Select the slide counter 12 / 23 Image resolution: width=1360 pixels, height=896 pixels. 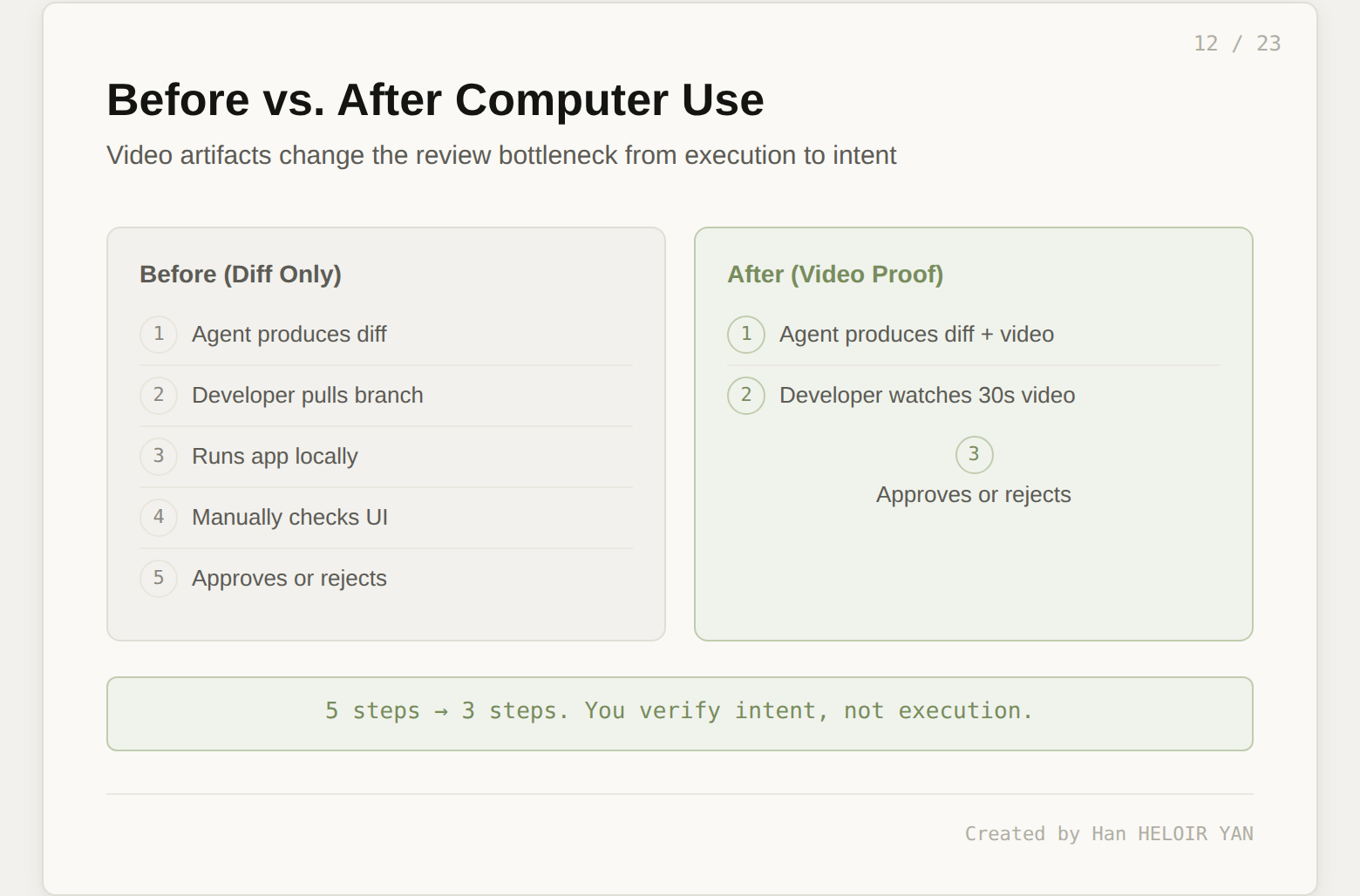pyautogui.click(x=1236, y=44)
